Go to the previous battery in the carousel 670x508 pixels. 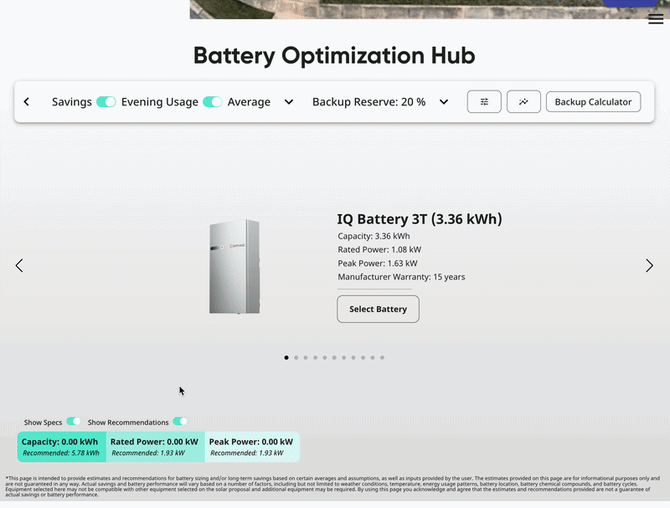(x=19, y=265)
